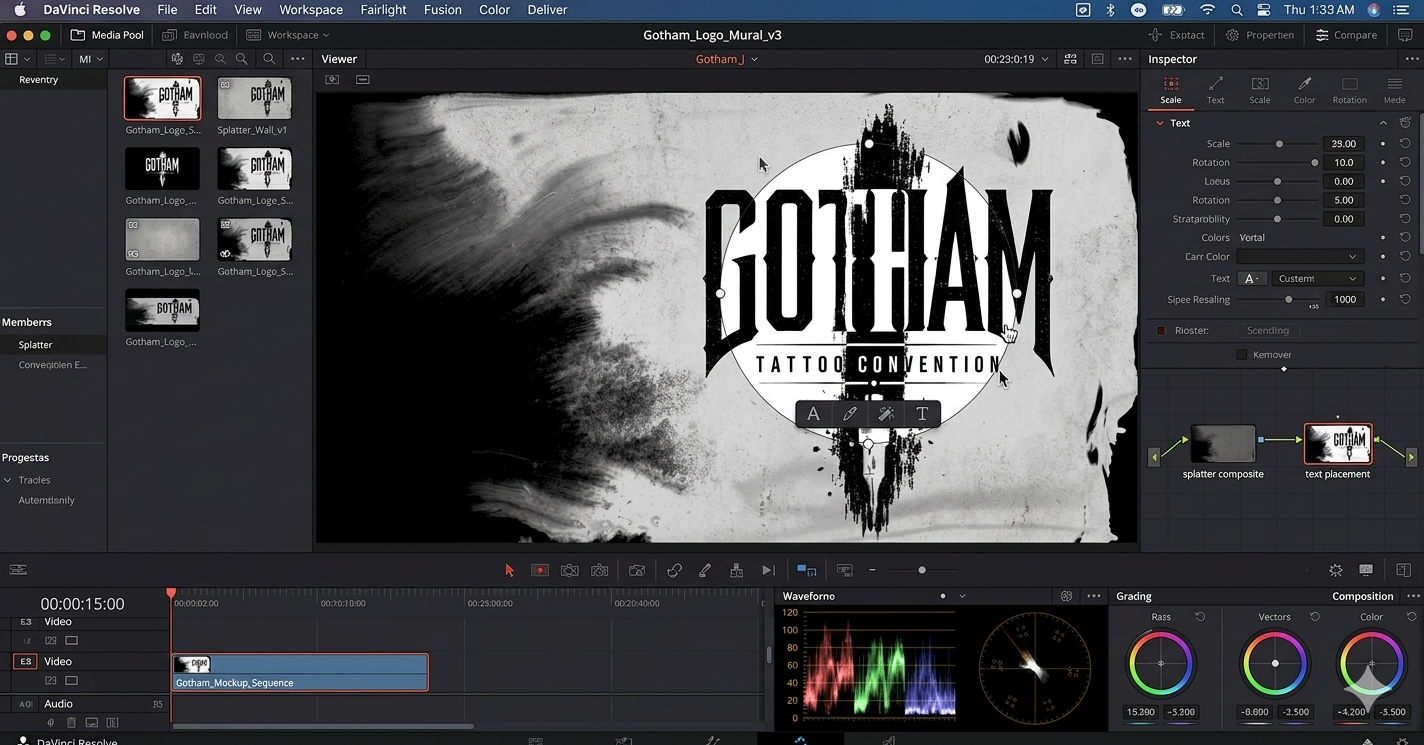Open Spotlight search in macOS menu bar
The width and height of the screenshot is (1424, 745).
1237,10
